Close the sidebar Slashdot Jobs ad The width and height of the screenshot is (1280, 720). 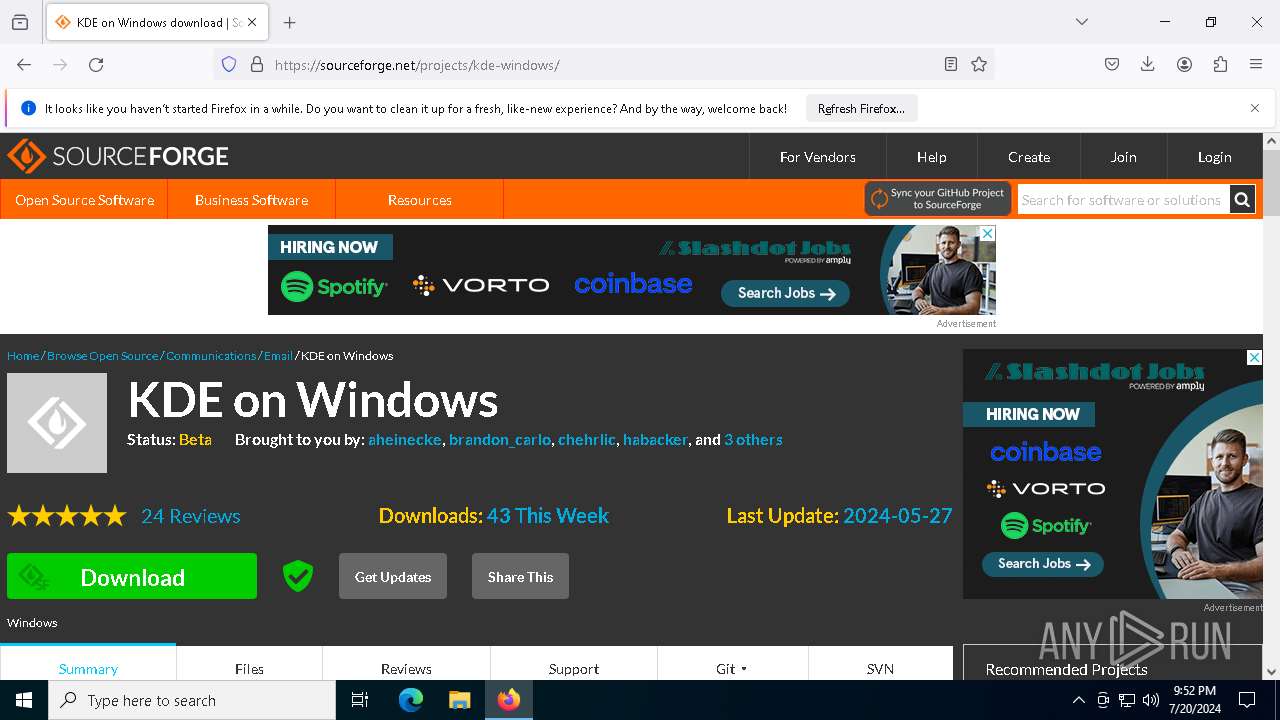point(1254,357)
